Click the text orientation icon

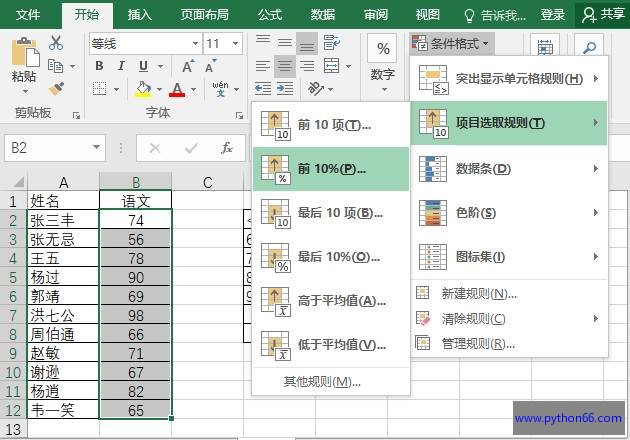click(316, 88)
